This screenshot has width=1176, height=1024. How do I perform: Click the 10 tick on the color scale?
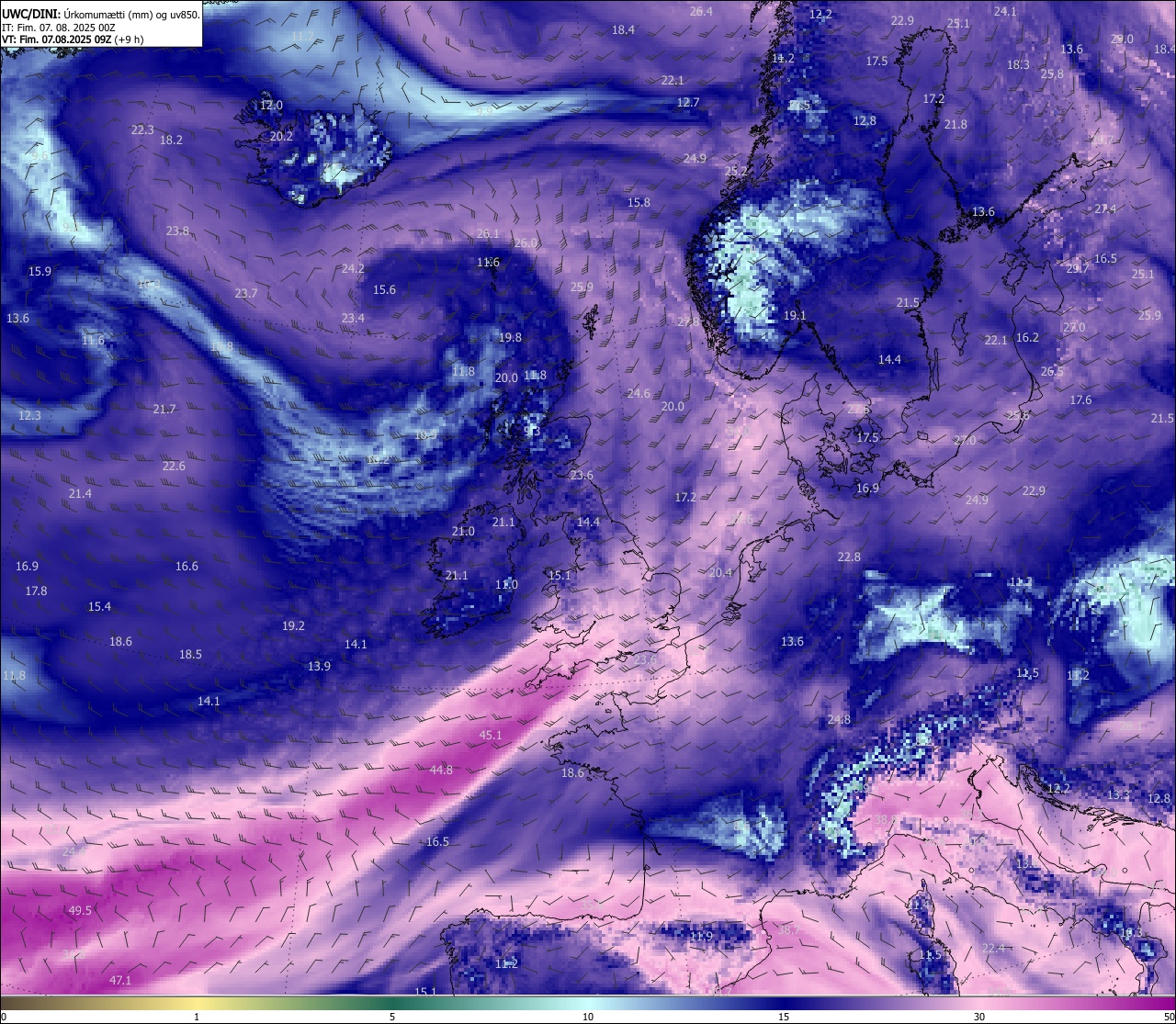[588, 1016]
